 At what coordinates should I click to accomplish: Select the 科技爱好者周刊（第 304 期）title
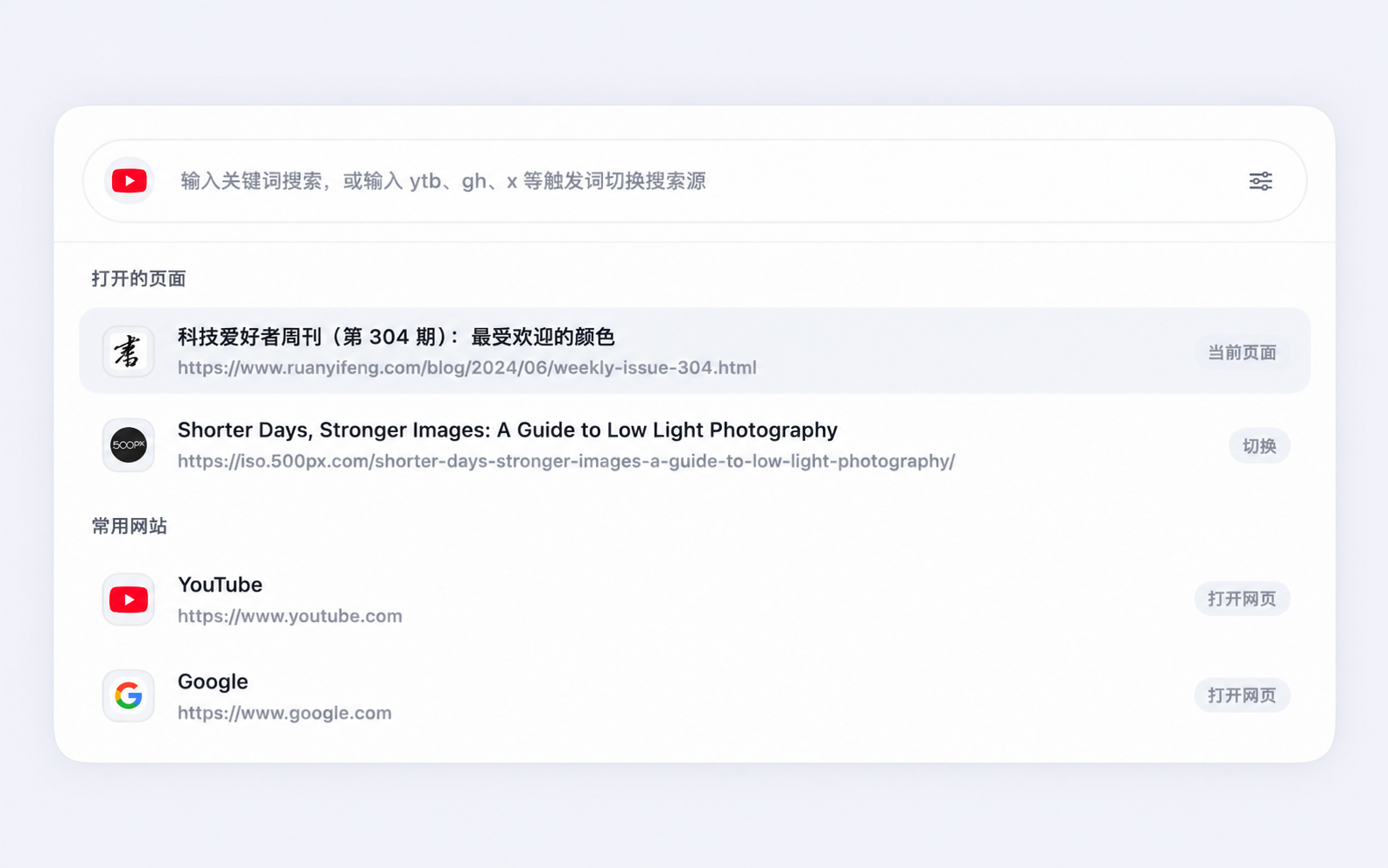click(x=396, y=337)
